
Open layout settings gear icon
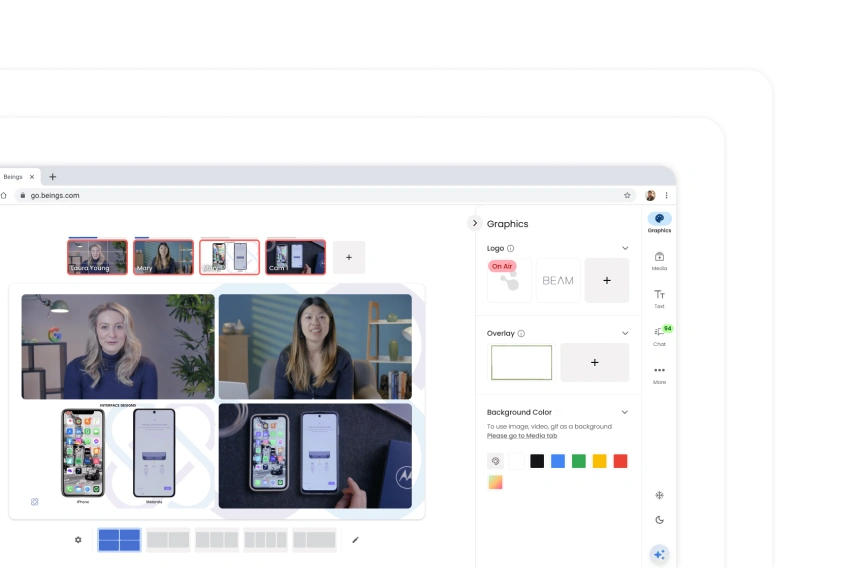click(78, 539)
